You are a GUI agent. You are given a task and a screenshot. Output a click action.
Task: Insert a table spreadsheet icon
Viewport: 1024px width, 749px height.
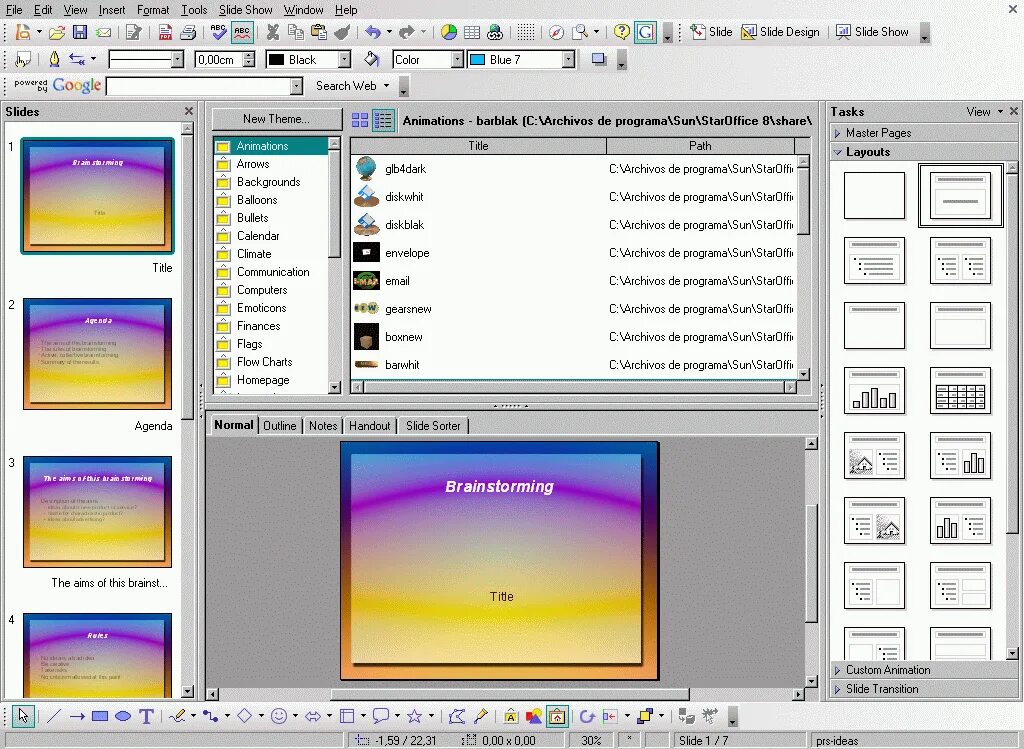point(472,32)
